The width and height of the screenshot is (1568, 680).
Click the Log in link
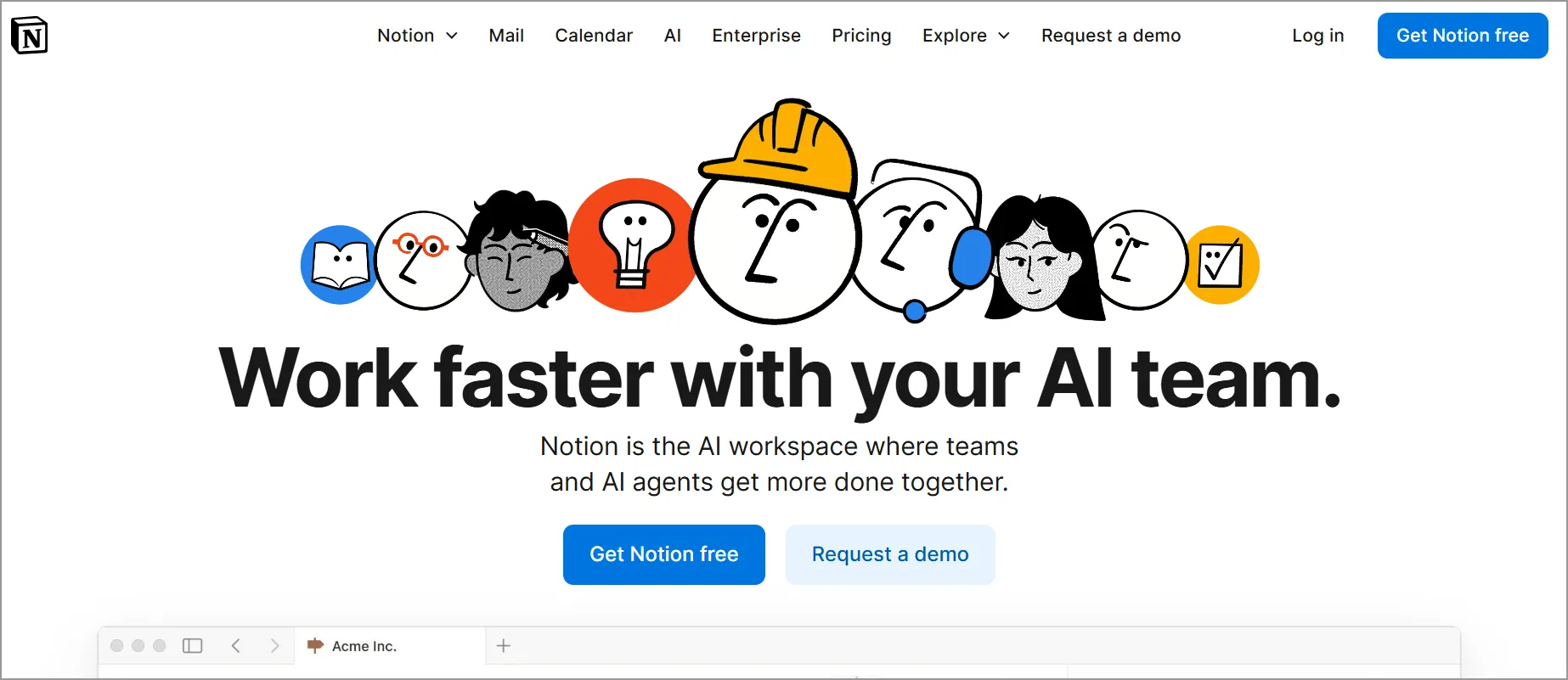pyautogui.click(x=1318, y=36)
